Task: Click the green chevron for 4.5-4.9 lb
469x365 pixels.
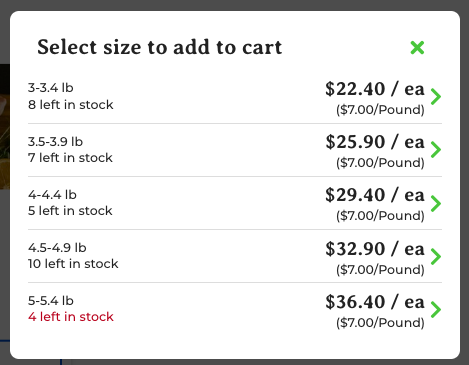Action: tap(436, 256)
